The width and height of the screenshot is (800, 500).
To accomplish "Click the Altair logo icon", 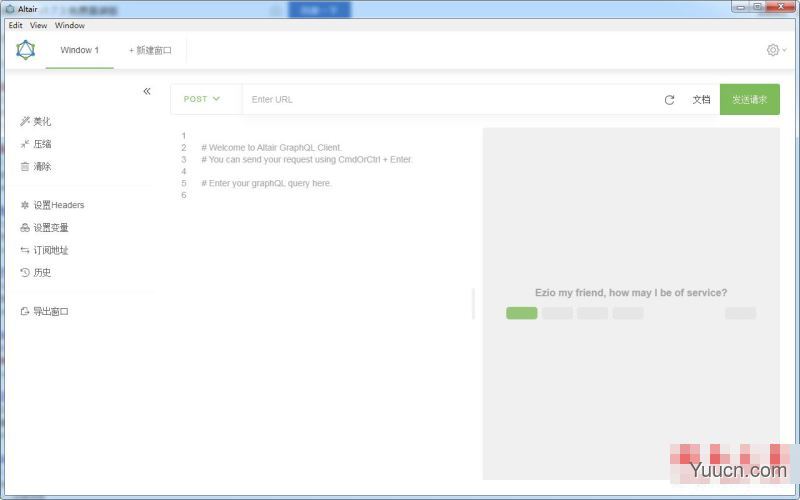I will (26, 50).
